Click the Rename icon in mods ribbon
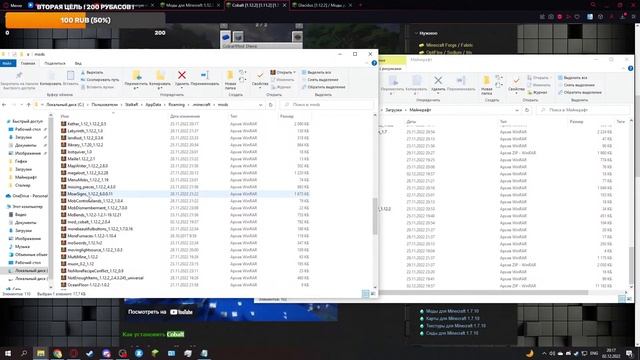 point(205,75)
